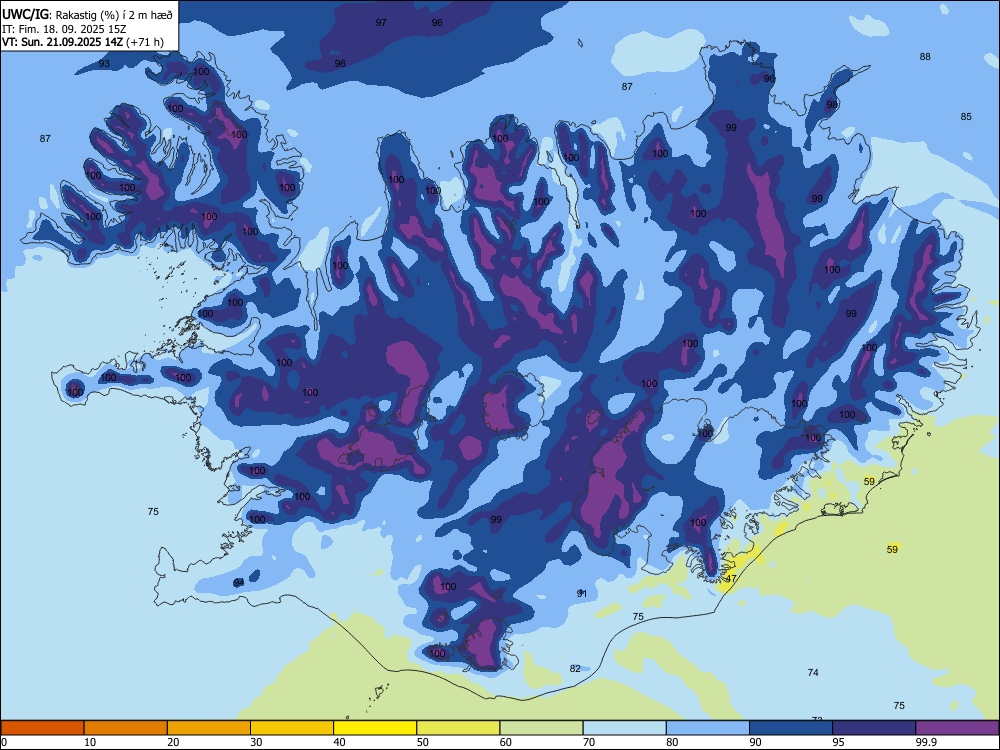1000x750 pixels.
Task: Click the 30–40 amber legend swatch
Action: pyautogui.click(x=292, y=728)
